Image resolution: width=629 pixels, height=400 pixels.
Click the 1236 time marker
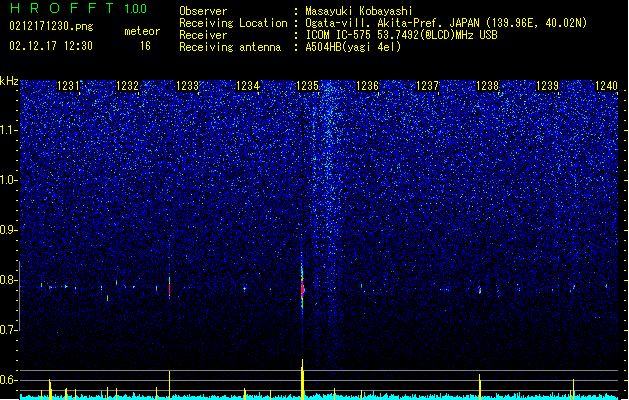367,86
